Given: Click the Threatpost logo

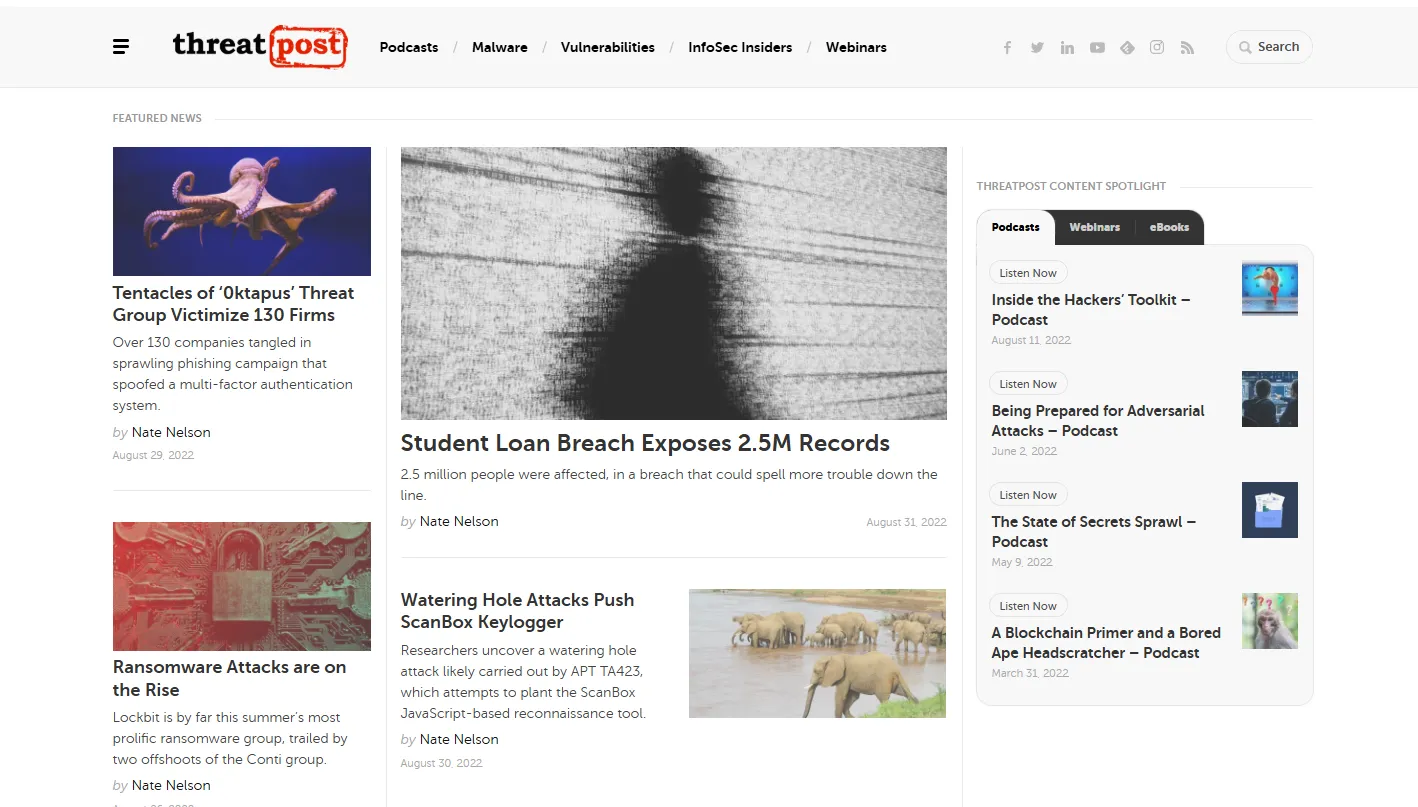Looking at the screenshot, I should coord(260,46).
